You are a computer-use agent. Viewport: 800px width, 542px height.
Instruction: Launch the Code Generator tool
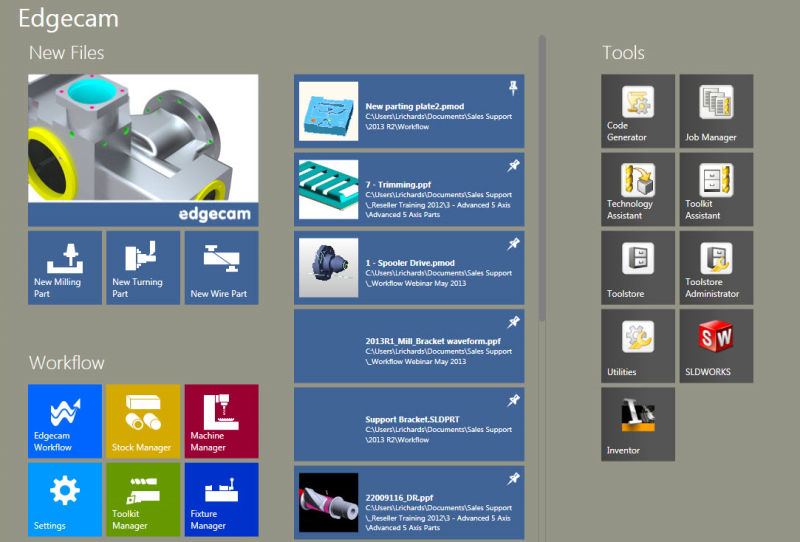(x=638, y=111)
